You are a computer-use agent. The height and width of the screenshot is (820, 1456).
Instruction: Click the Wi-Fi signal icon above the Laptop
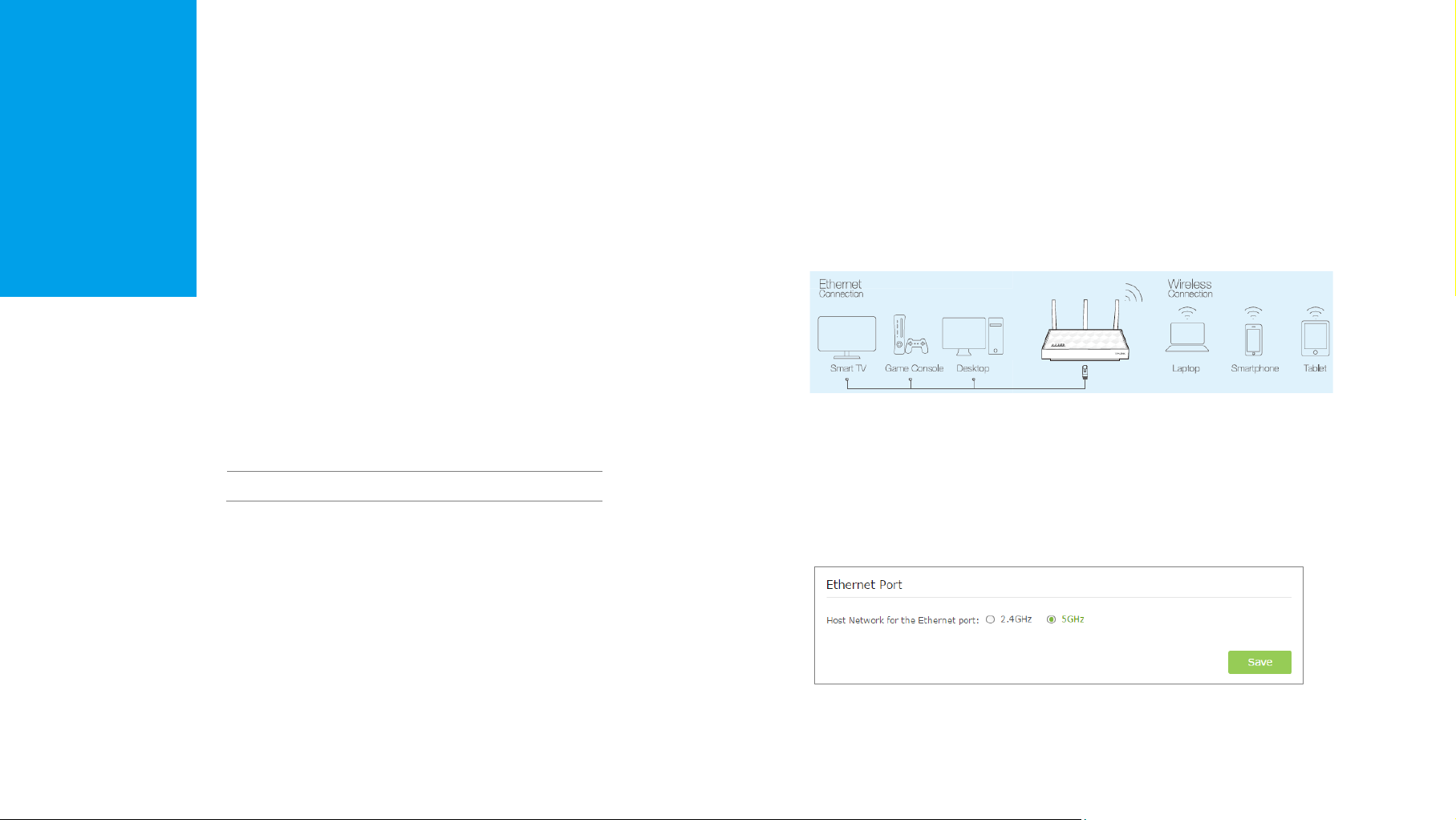point(1186,312)
